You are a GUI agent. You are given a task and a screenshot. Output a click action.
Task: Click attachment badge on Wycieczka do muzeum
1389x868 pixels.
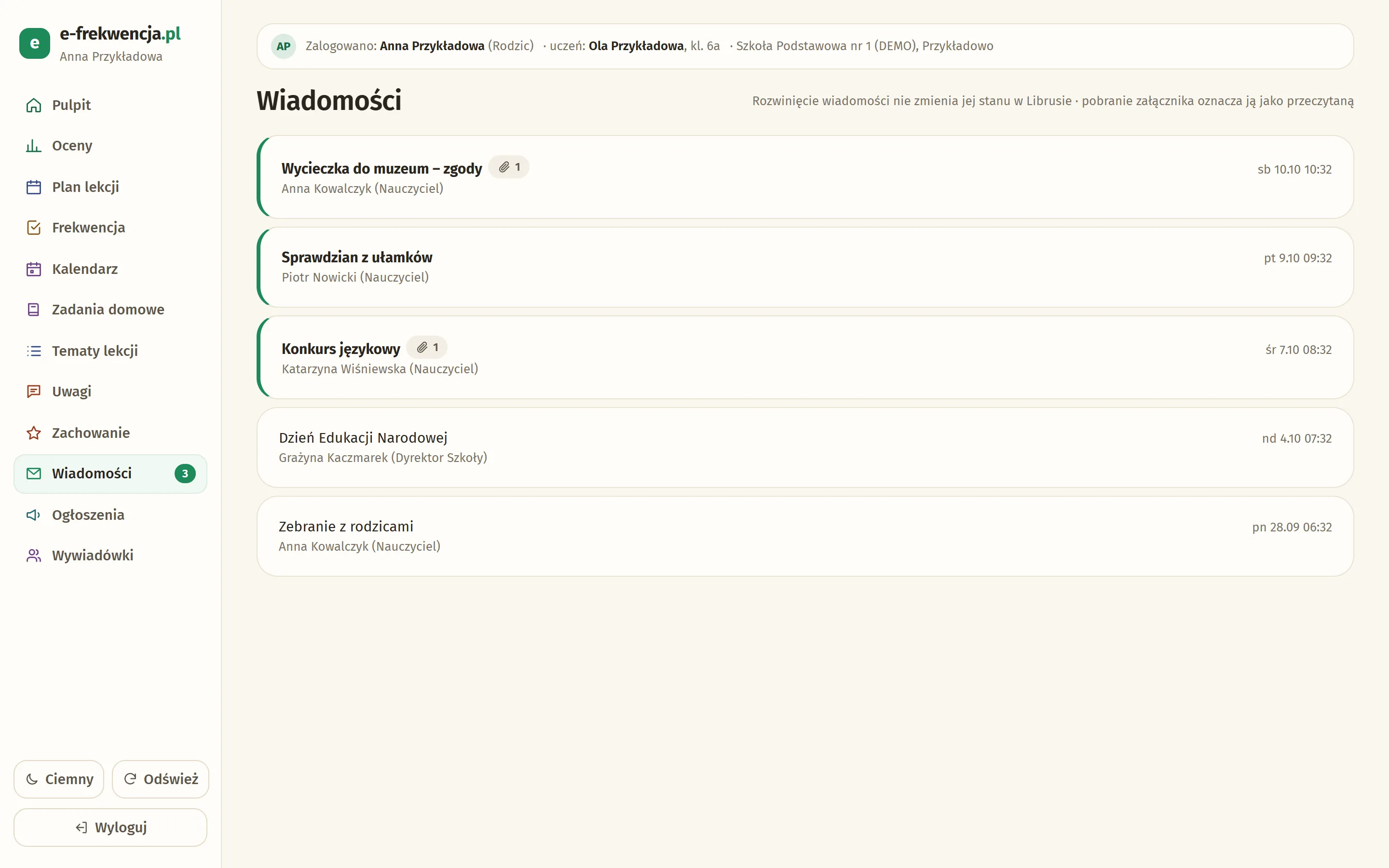(509, 167)
